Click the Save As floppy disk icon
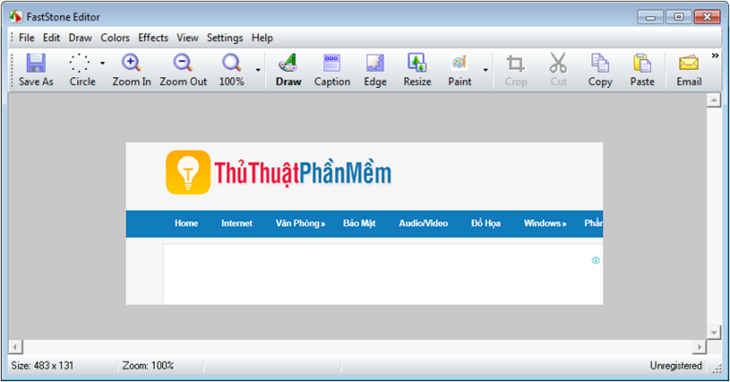This screenshot has height=382, width=730. [x=36, y=63]
